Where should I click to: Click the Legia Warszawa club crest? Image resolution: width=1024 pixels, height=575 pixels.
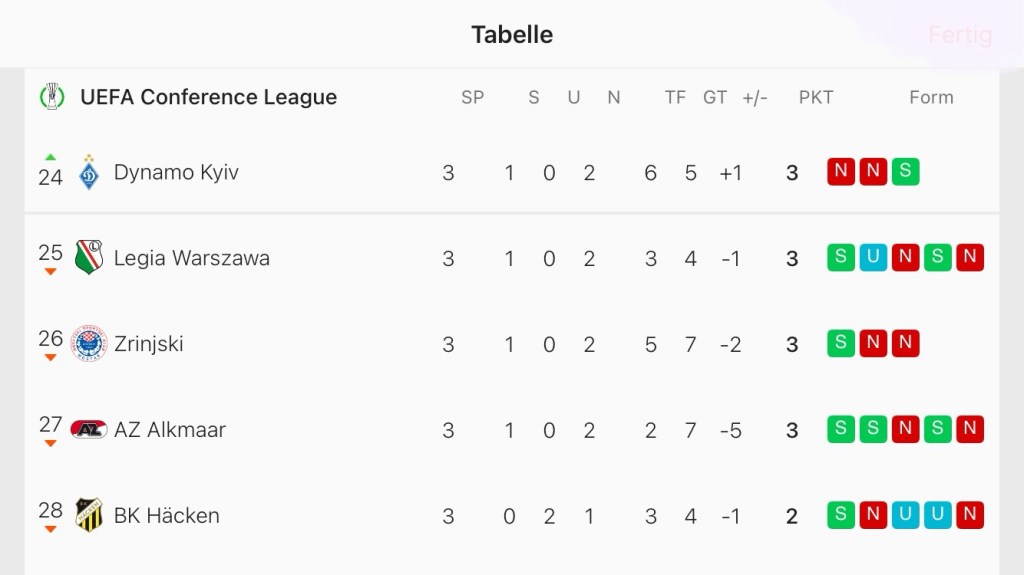[x=89, y=258]
